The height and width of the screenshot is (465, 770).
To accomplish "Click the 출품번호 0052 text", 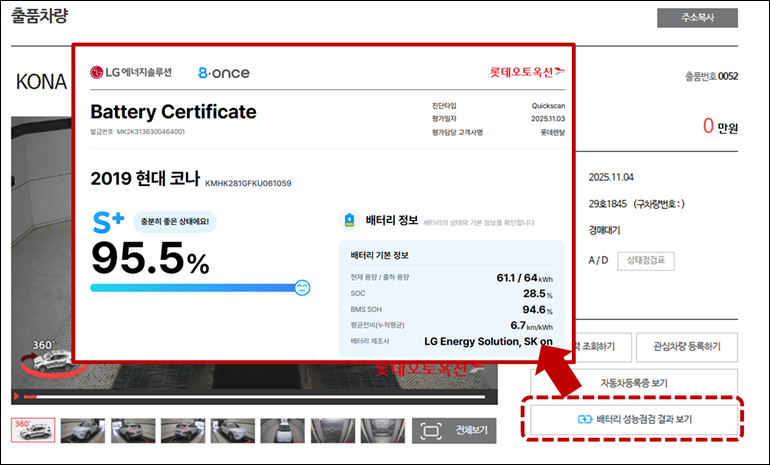I will coord(712,76).
